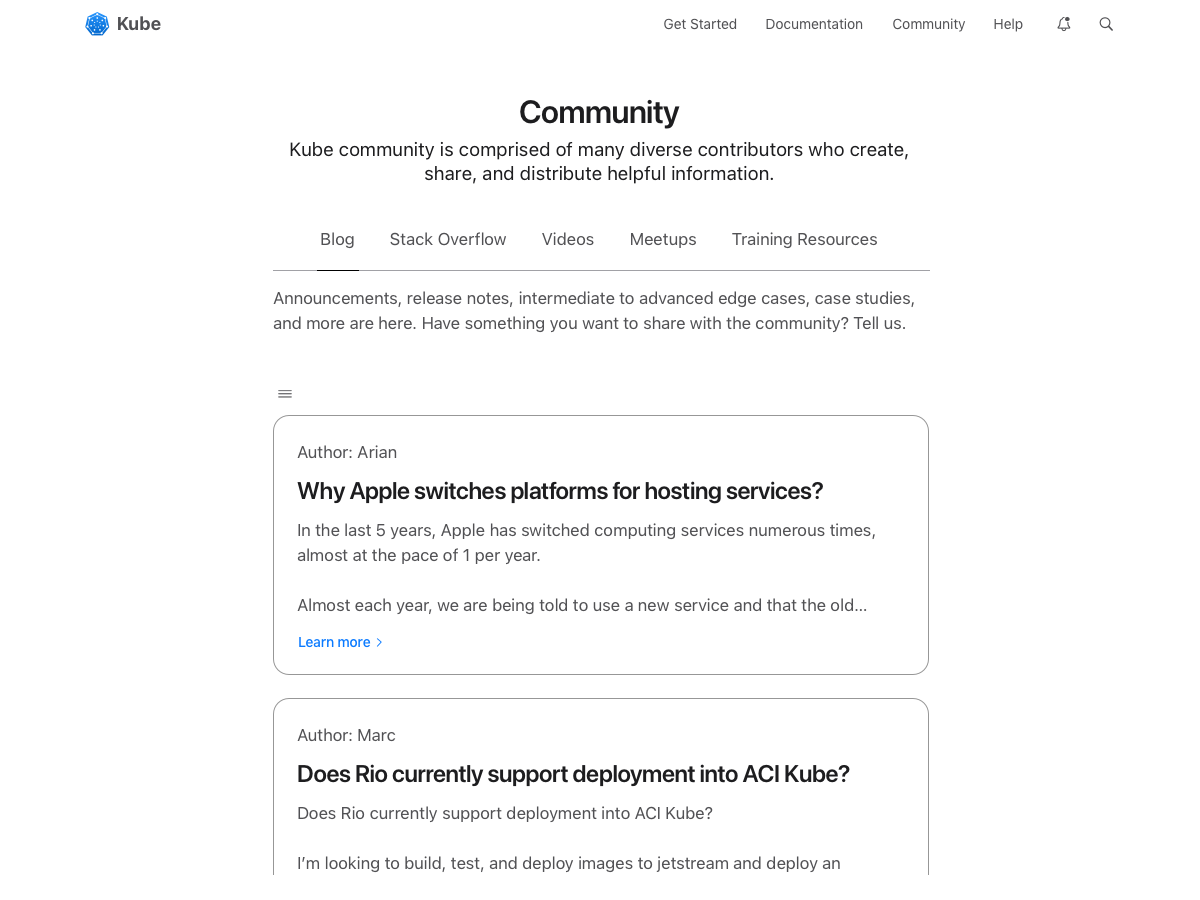Open search with the magnifier icon
The height and width of the screenshot is (900, 1200).
(x=1106, y=24)
